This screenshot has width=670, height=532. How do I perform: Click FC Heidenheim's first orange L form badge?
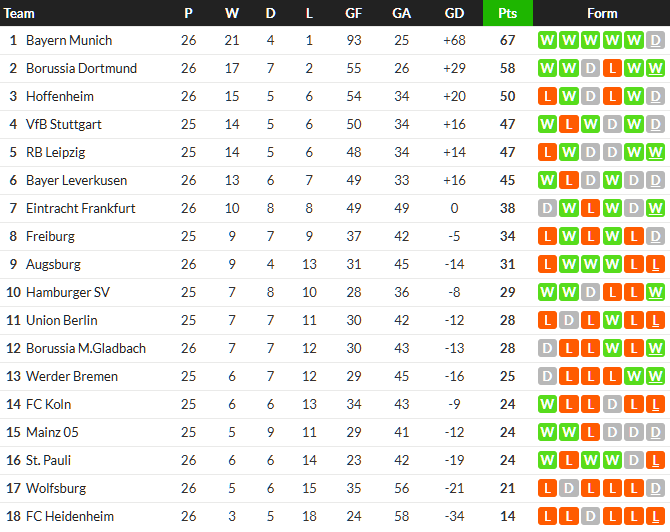click(x=546, y=517)
